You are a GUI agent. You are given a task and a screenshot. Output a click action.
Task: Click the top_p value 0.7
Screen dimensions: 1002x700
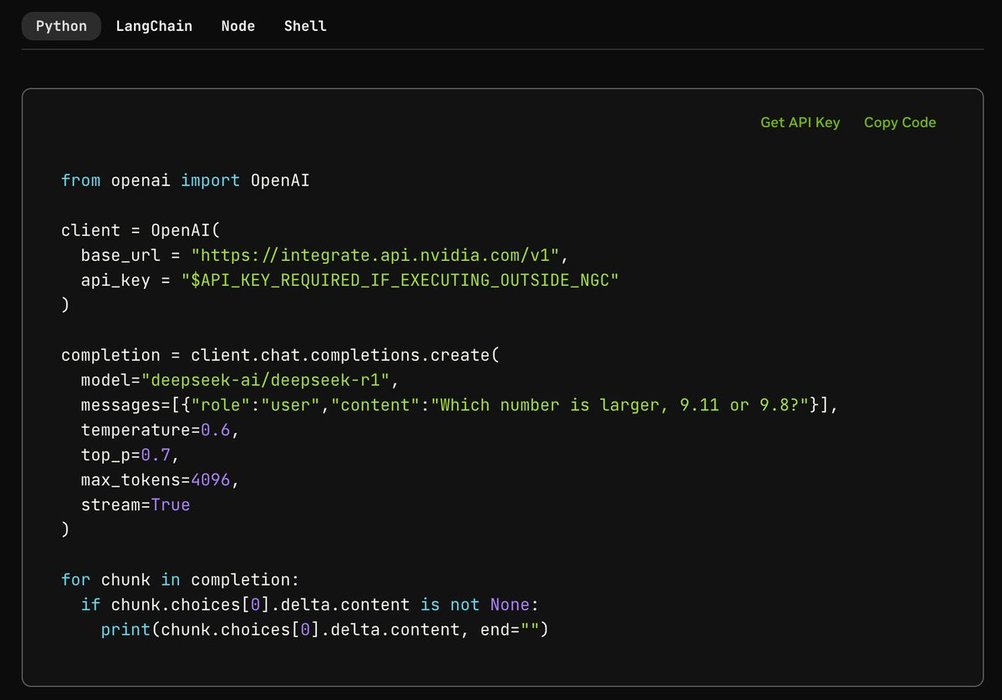[155, 455]
